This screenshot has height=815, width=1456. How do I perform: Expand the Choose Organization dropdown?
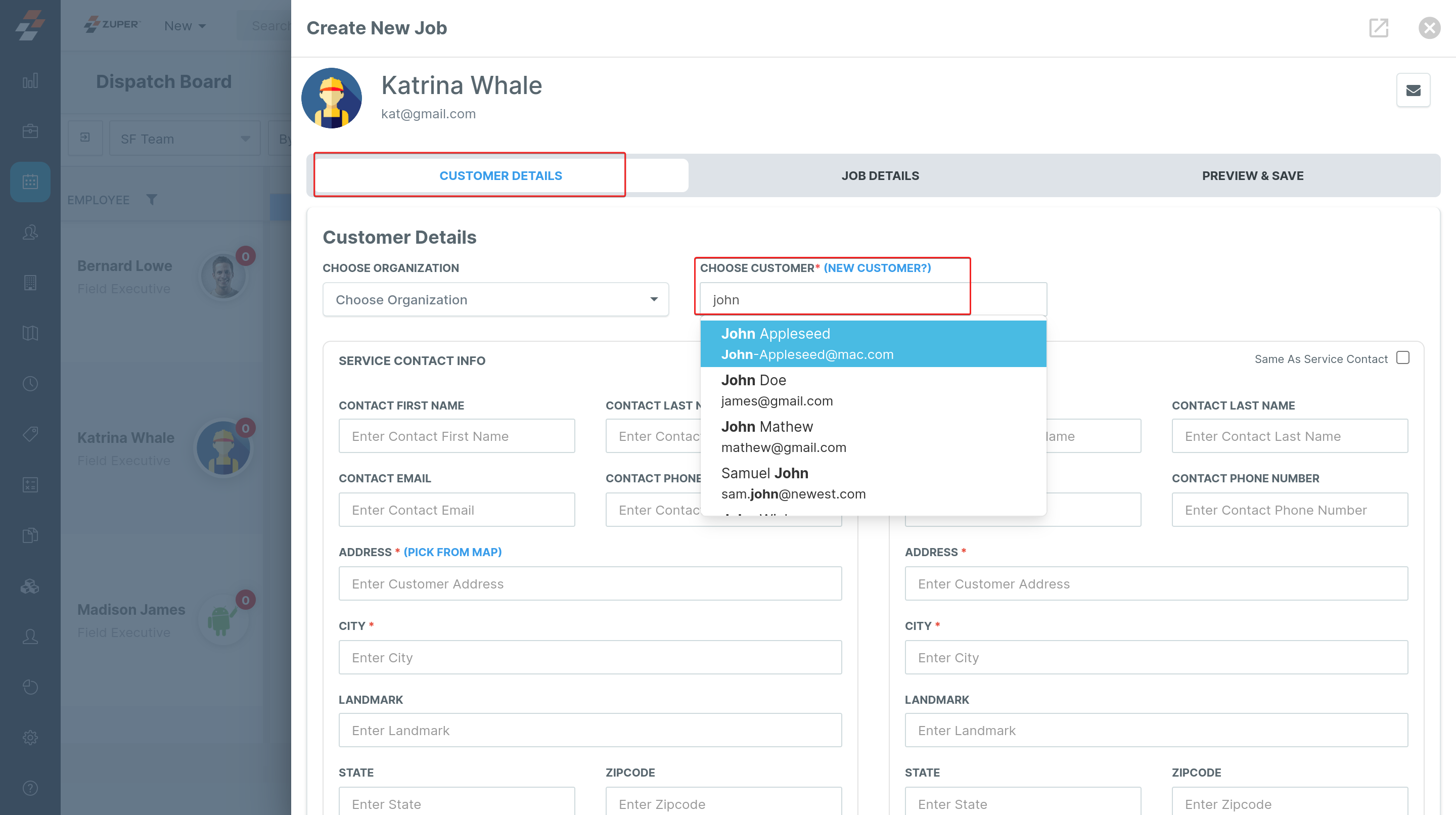495,299
